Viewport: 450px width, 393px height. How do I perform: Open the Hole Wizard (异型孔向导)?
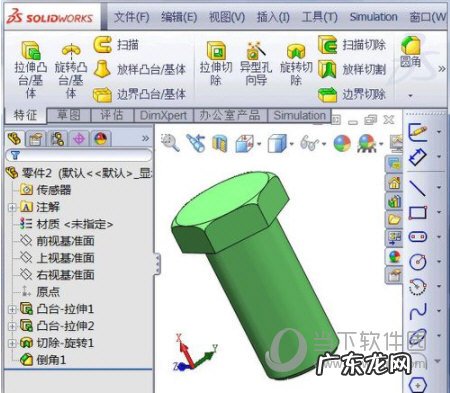[x=256, y=63]
